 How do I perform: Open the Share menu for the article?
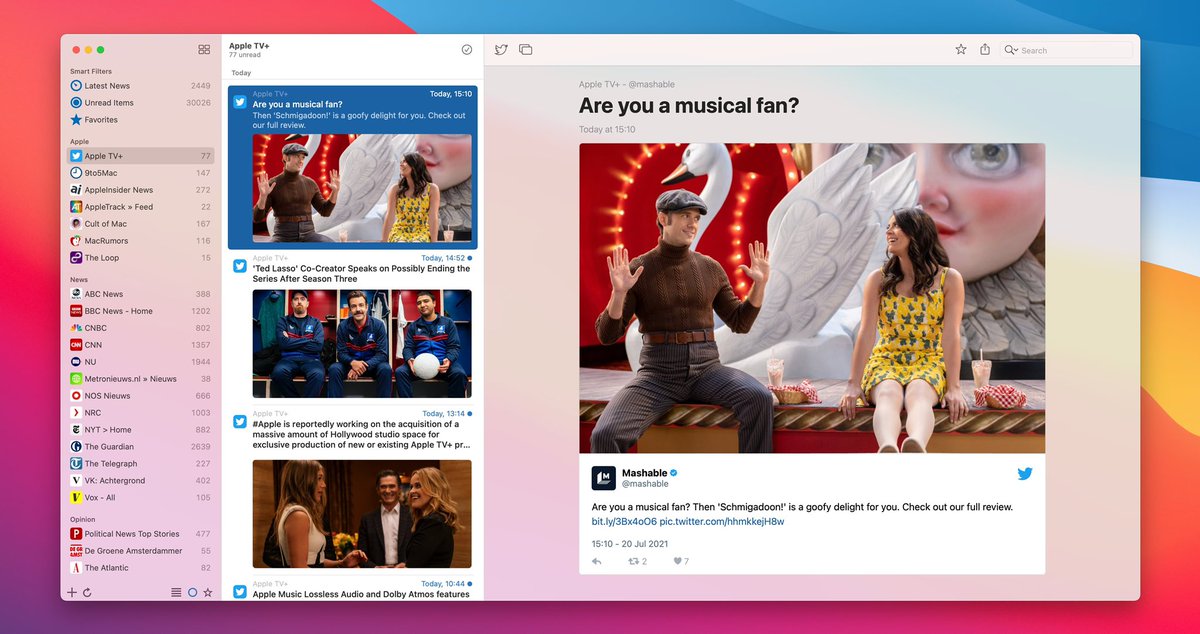986,48
